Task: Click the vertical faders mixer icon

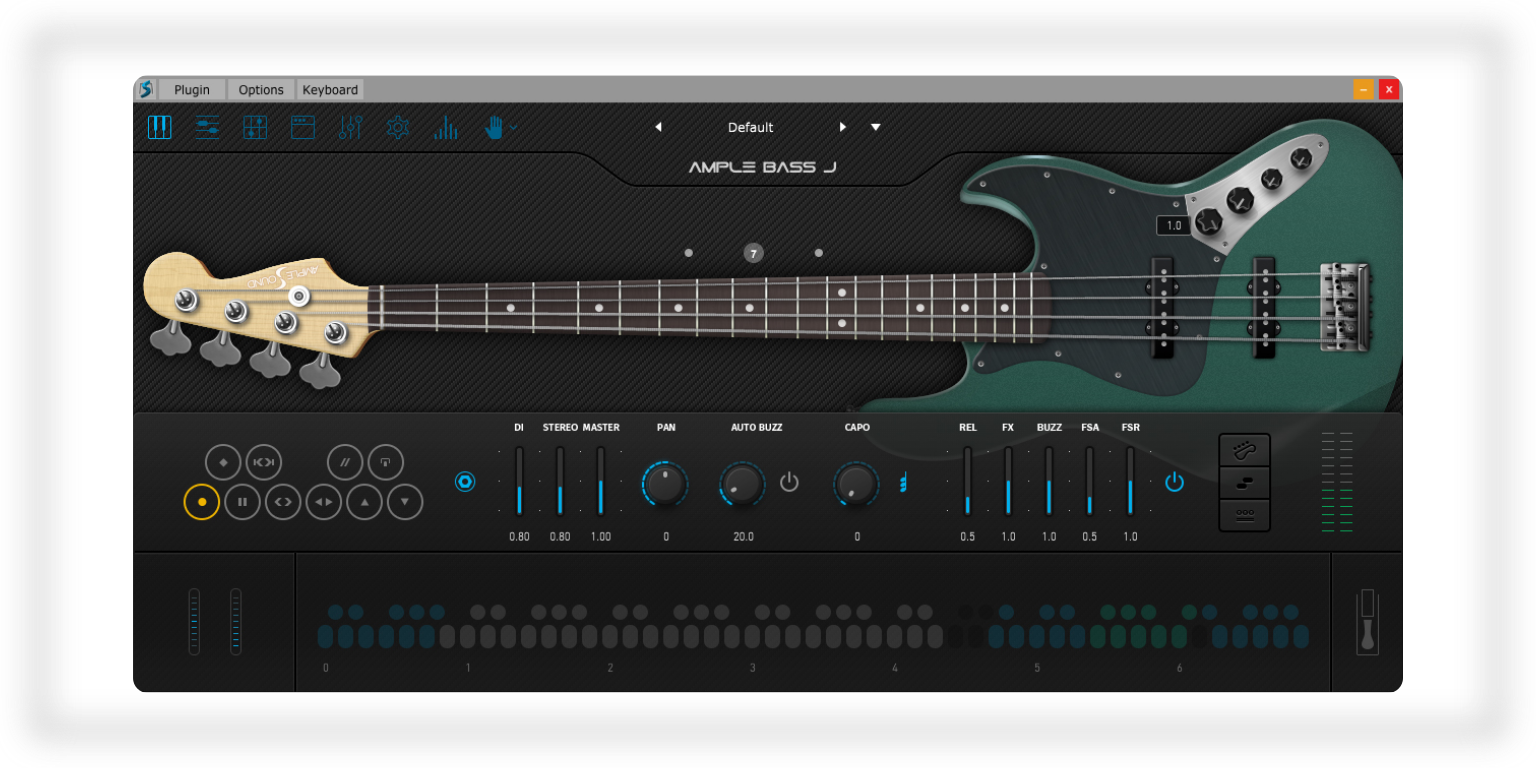Action: pyautogui.click(x=350, y=127)
